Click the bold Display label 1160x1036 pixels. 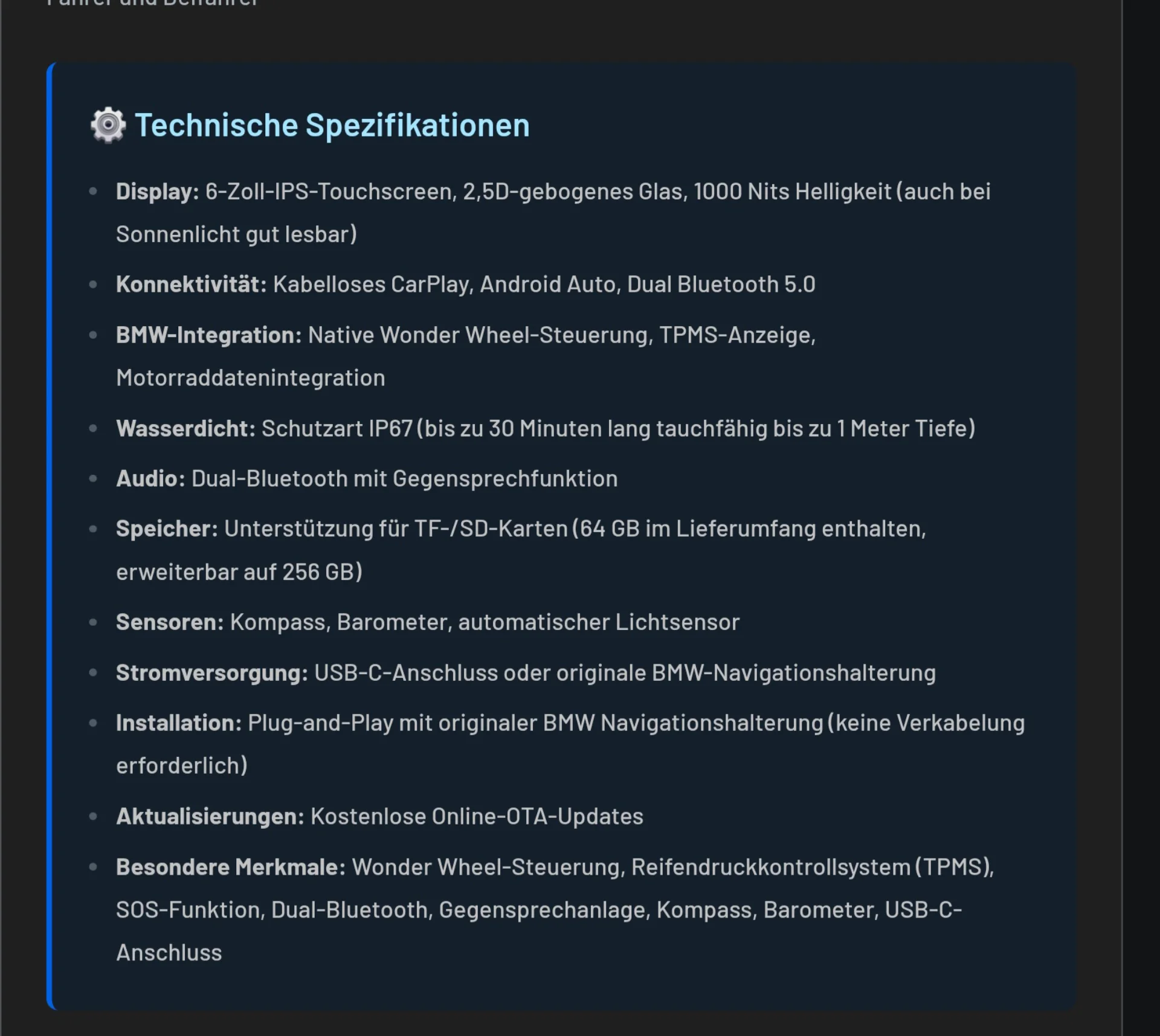coord(157,191)
